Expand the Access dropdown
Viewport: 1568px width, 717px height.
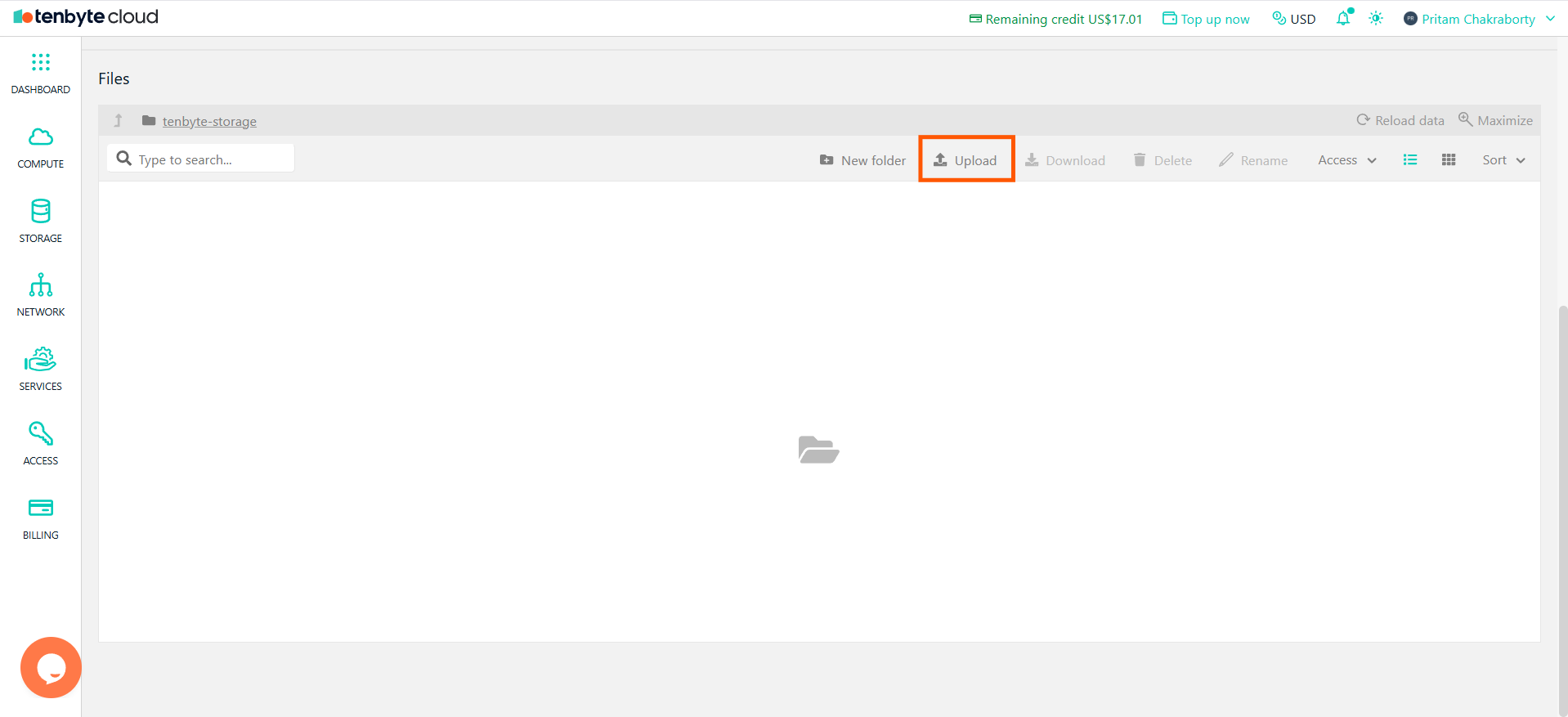(x=1347, y=160)
